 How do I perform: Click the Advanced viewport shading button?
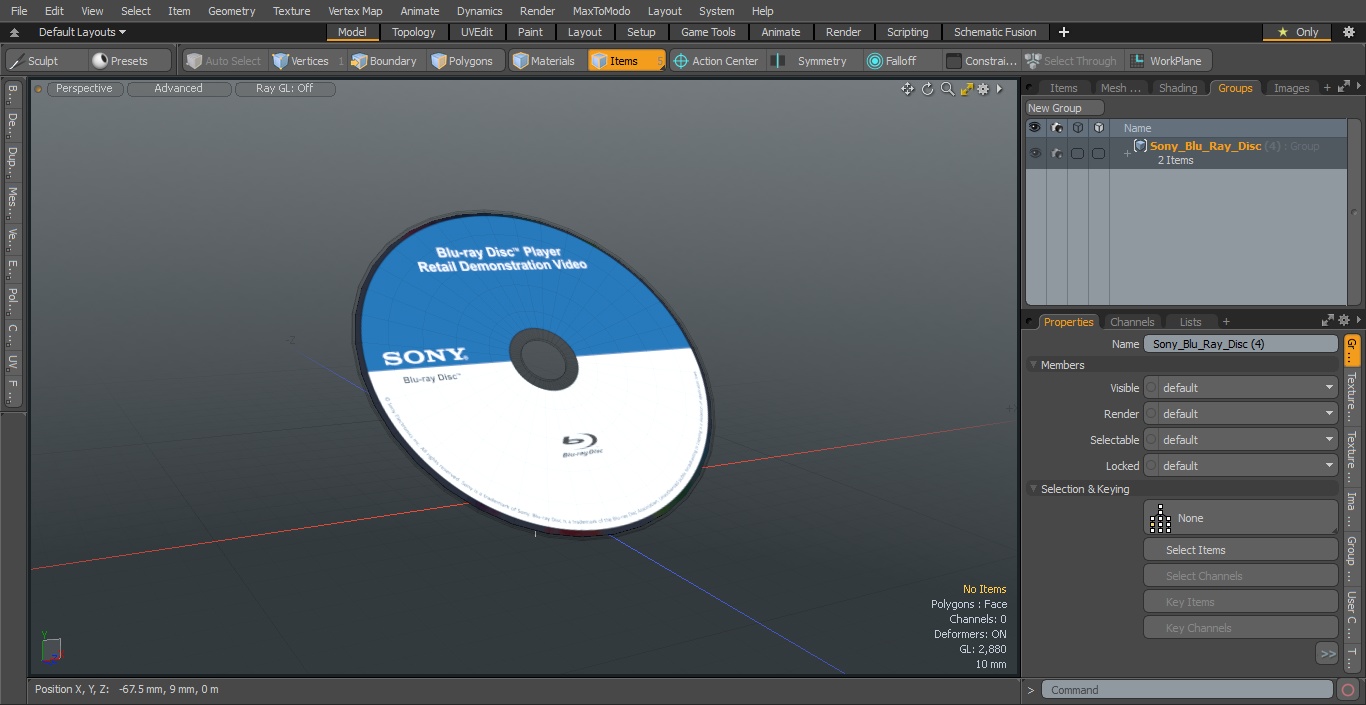179,89
